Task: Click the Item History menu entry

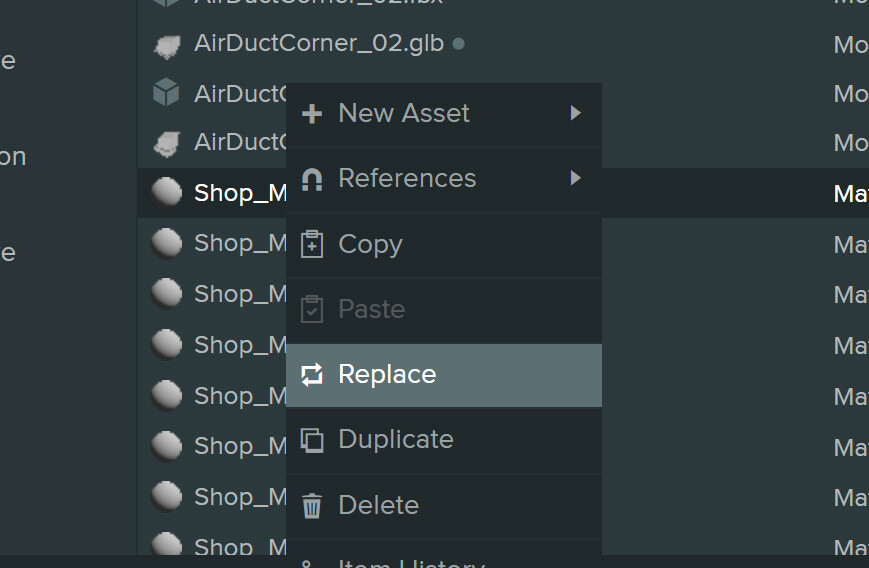Action: pyautogui.click(x=411, y=561)
